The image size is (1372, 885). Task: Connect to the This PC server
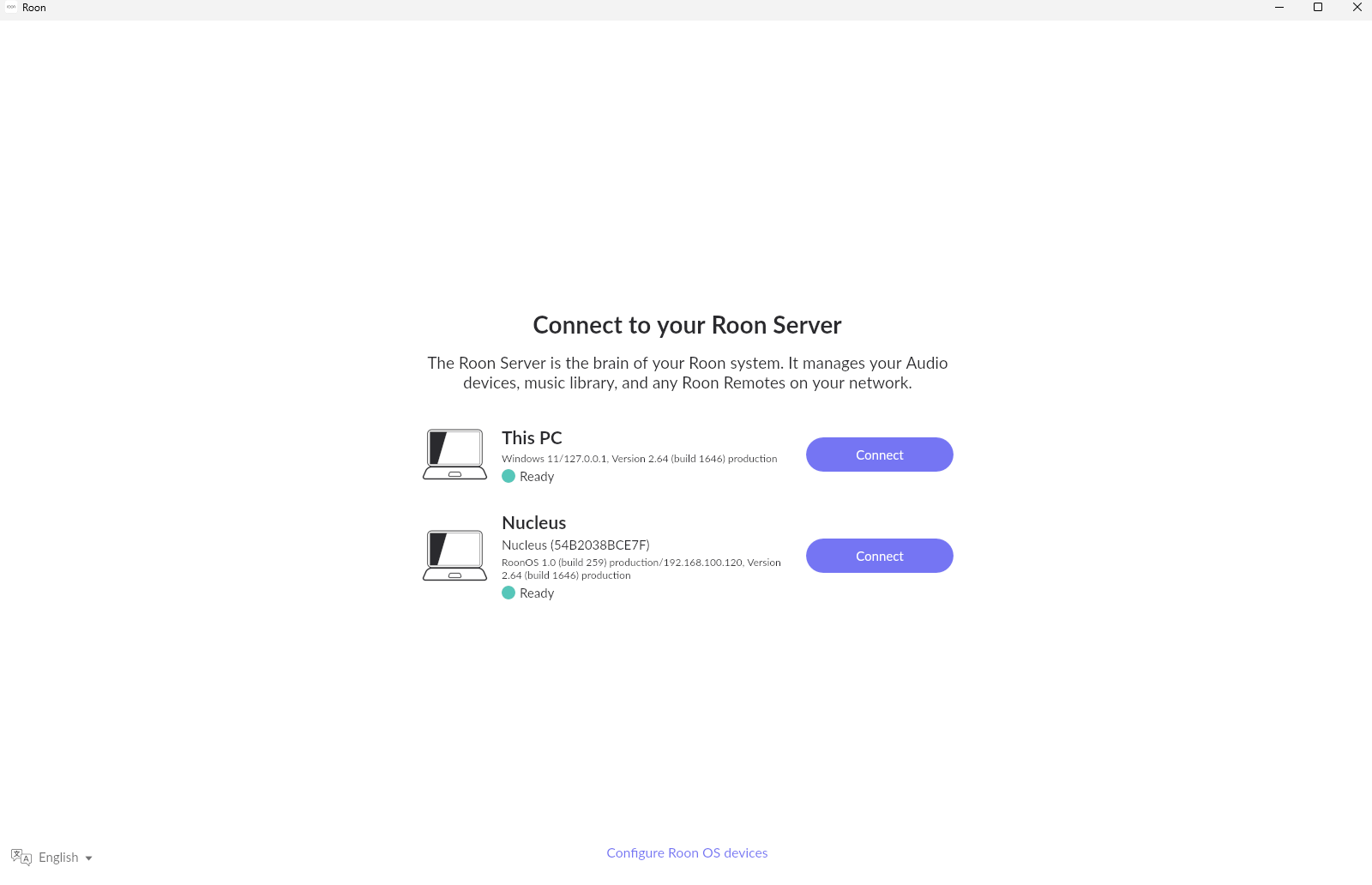[880, 455]
